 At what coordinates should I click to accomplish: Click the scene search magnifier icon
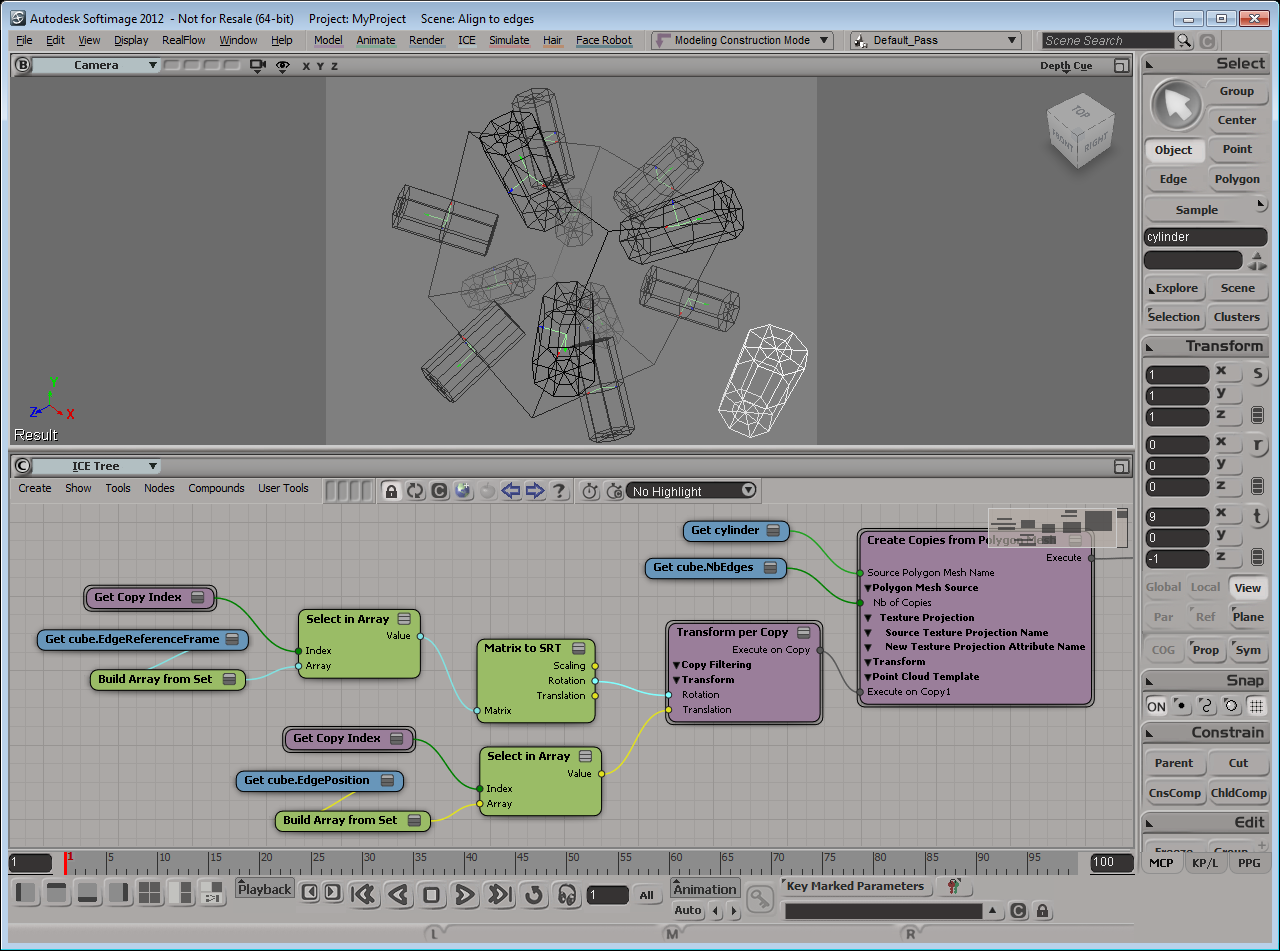(x=1184, y=41)
